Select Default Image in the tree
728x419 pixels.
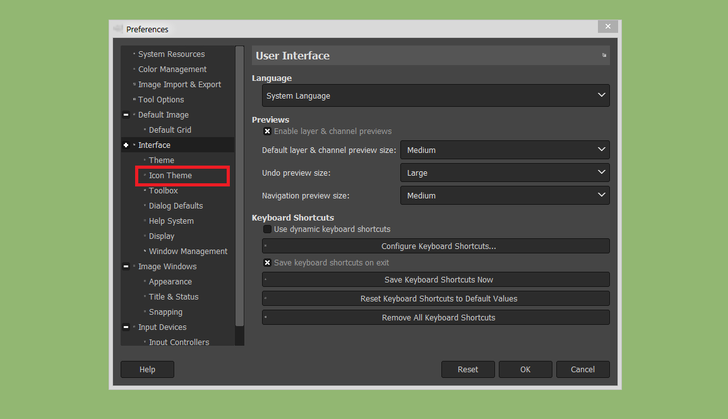(x=163, y=115)
